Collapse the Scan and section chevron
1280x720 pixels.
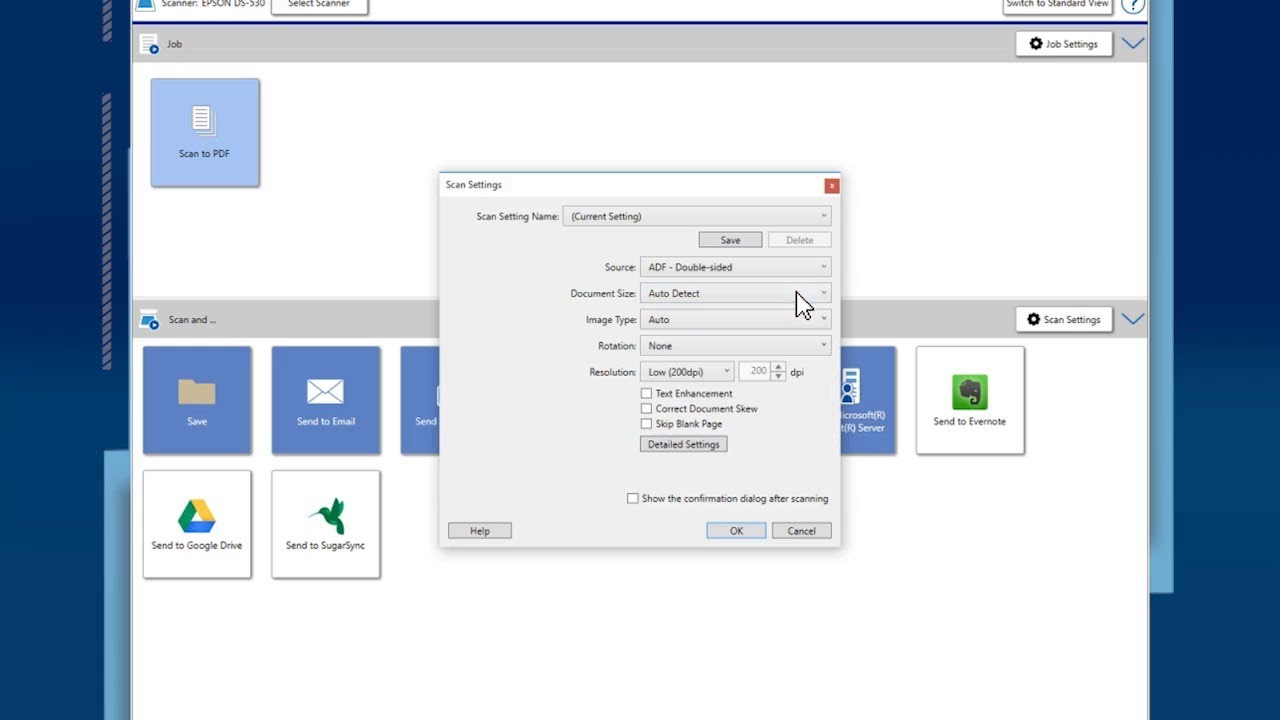click(1133, 320)
